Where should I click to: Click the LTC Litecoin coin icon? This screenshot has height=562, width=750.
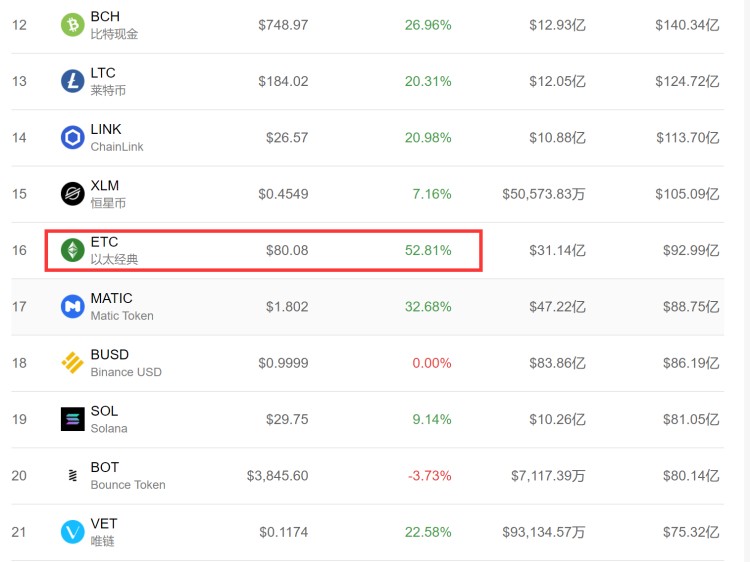(73, 81)
